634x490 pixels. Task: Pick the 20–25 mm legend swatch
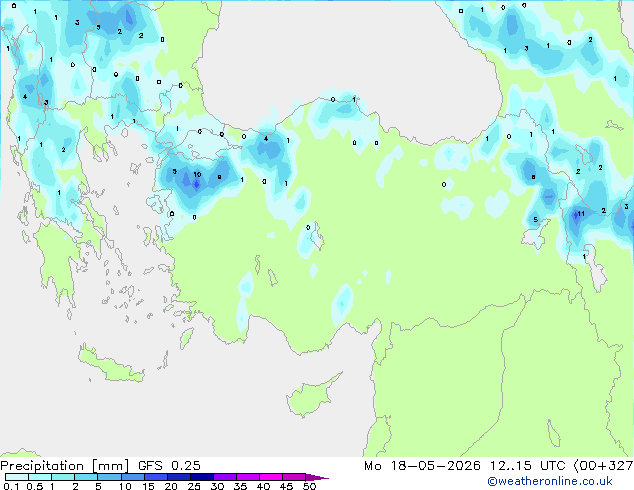178,477
